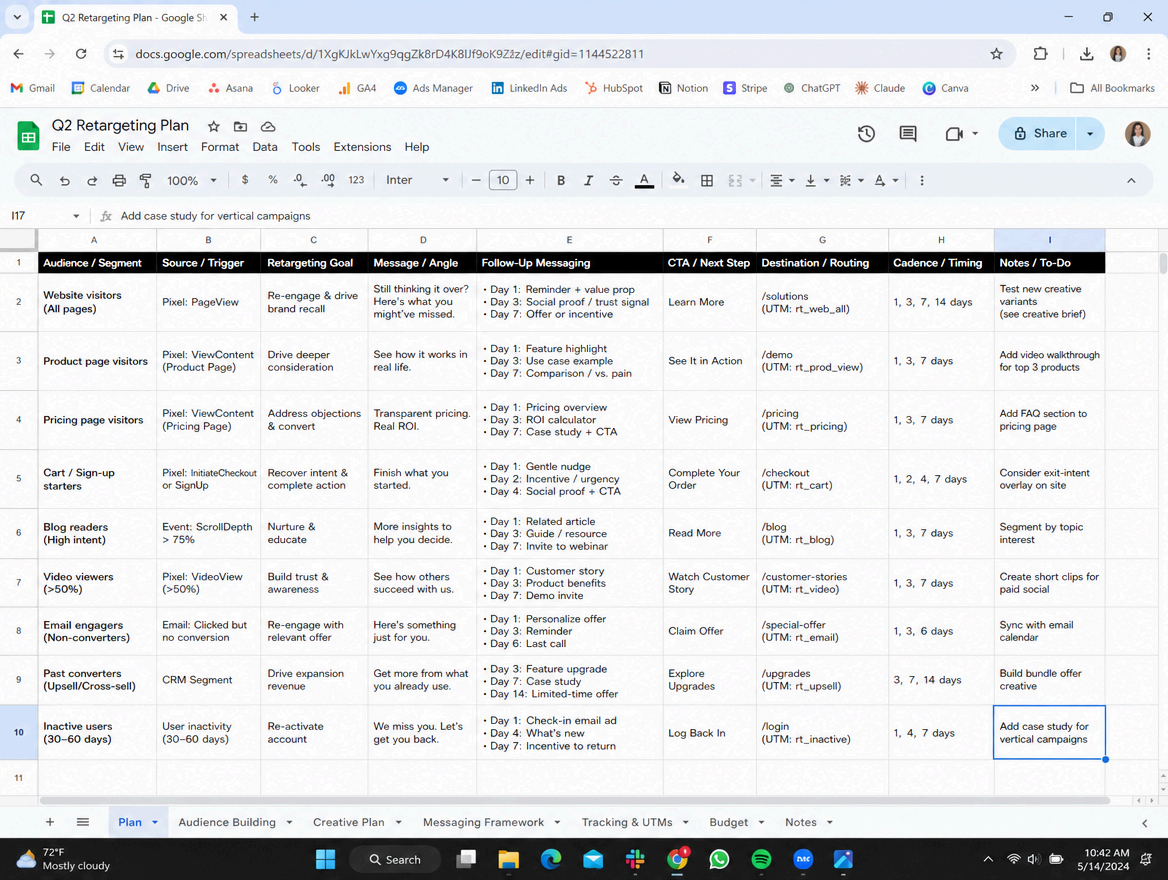Switch to the Tracking & UTMs tab
This screenshot has height=880, width=1168.
626,822
